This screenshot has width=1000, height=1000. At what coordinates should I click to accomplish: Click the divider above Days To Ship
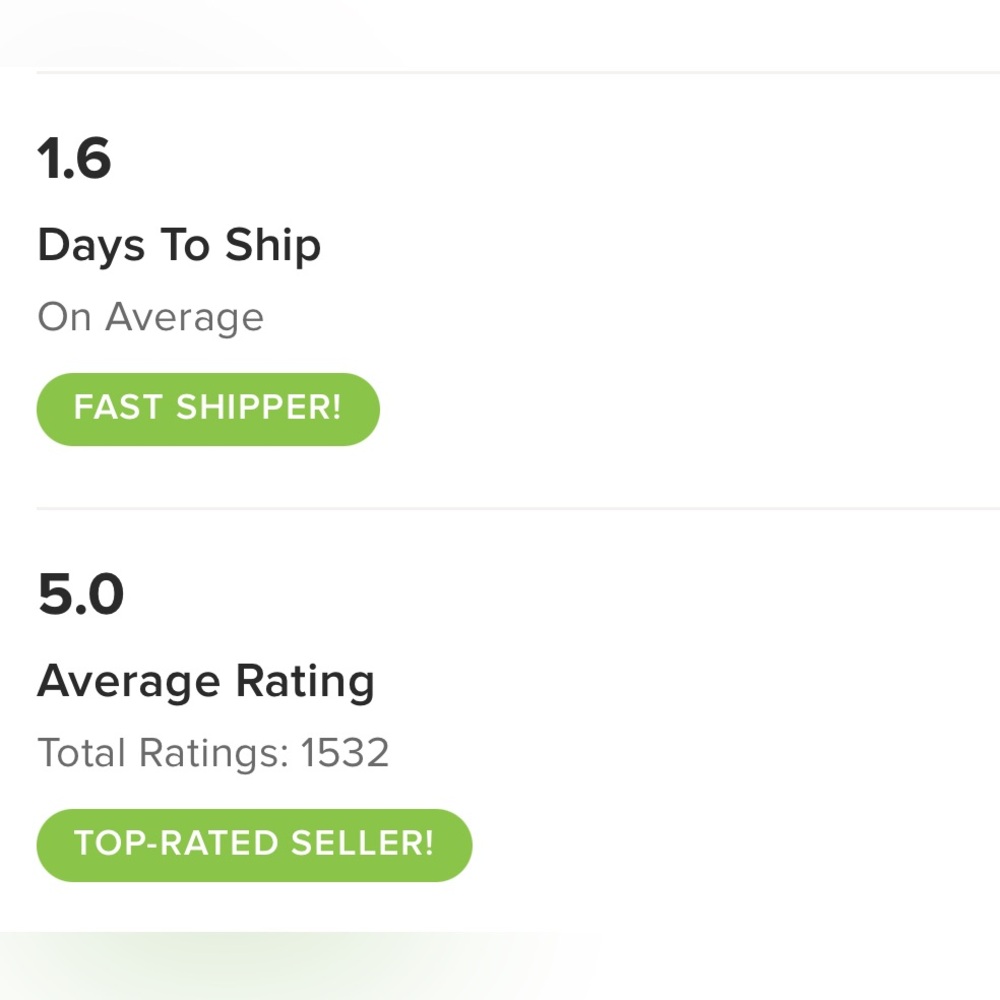(x=518, y=73)
